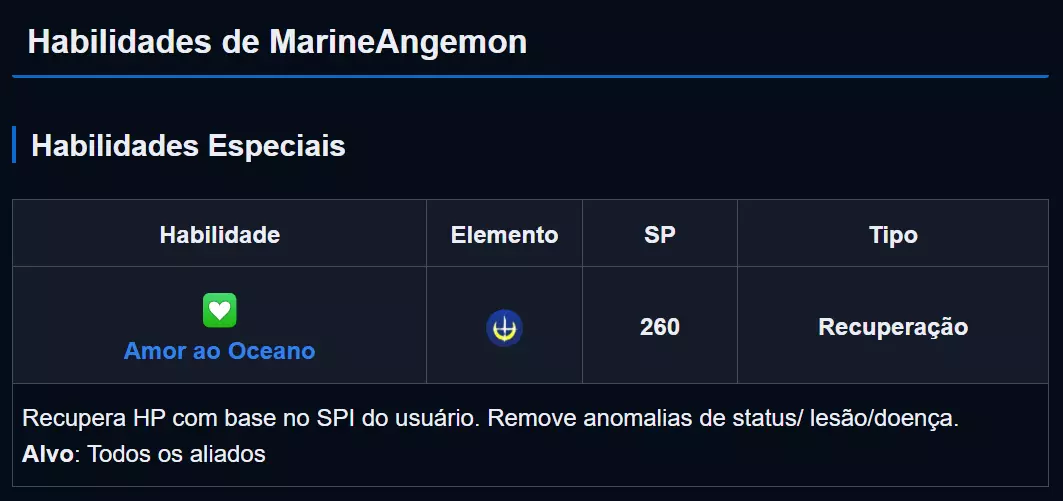Click the blue trident water element icon
The width and height of the screenshot is (1063, 501).
[x=504, y=327]
